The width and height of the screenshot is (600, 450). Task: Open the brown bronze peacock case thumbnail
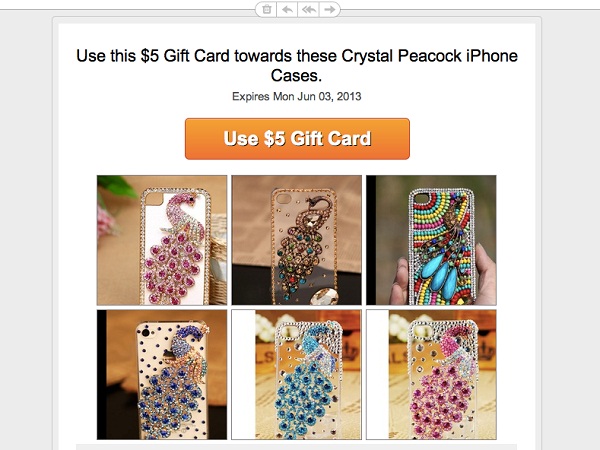[297, 240]
